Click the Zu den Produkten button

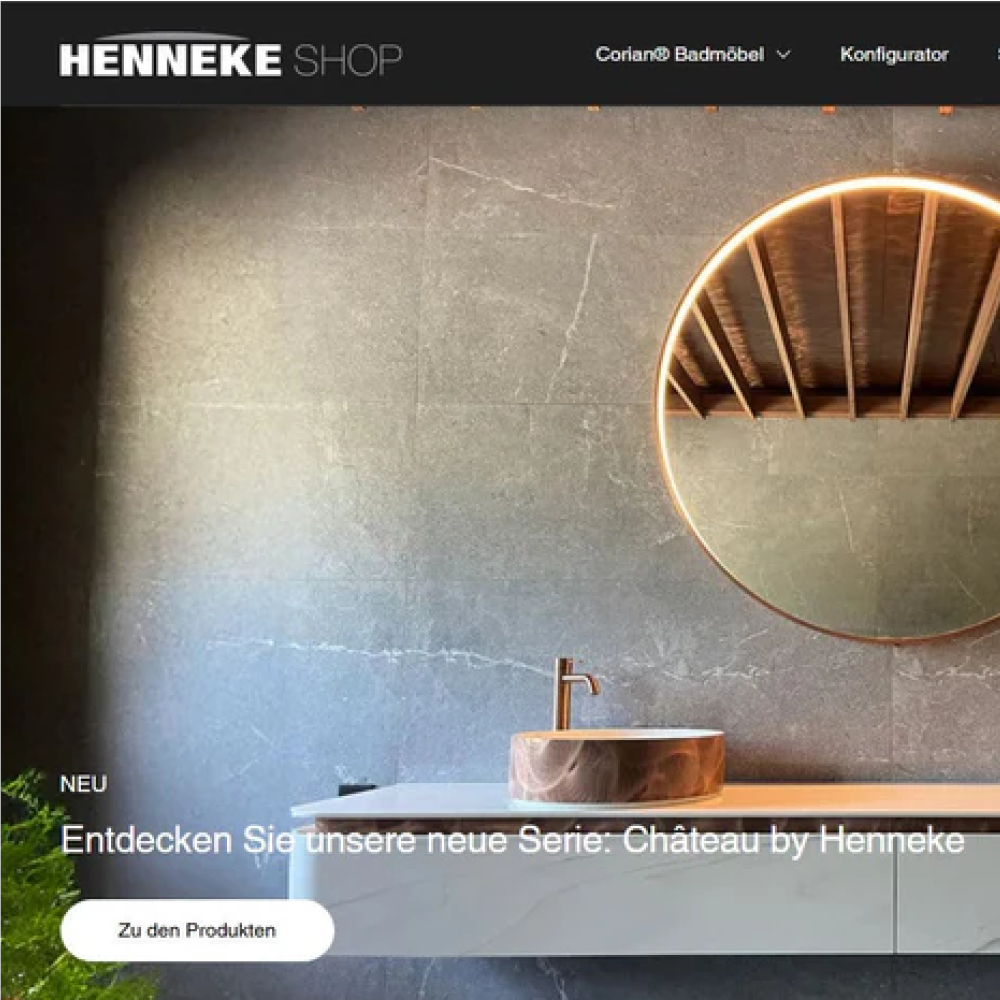197,930
